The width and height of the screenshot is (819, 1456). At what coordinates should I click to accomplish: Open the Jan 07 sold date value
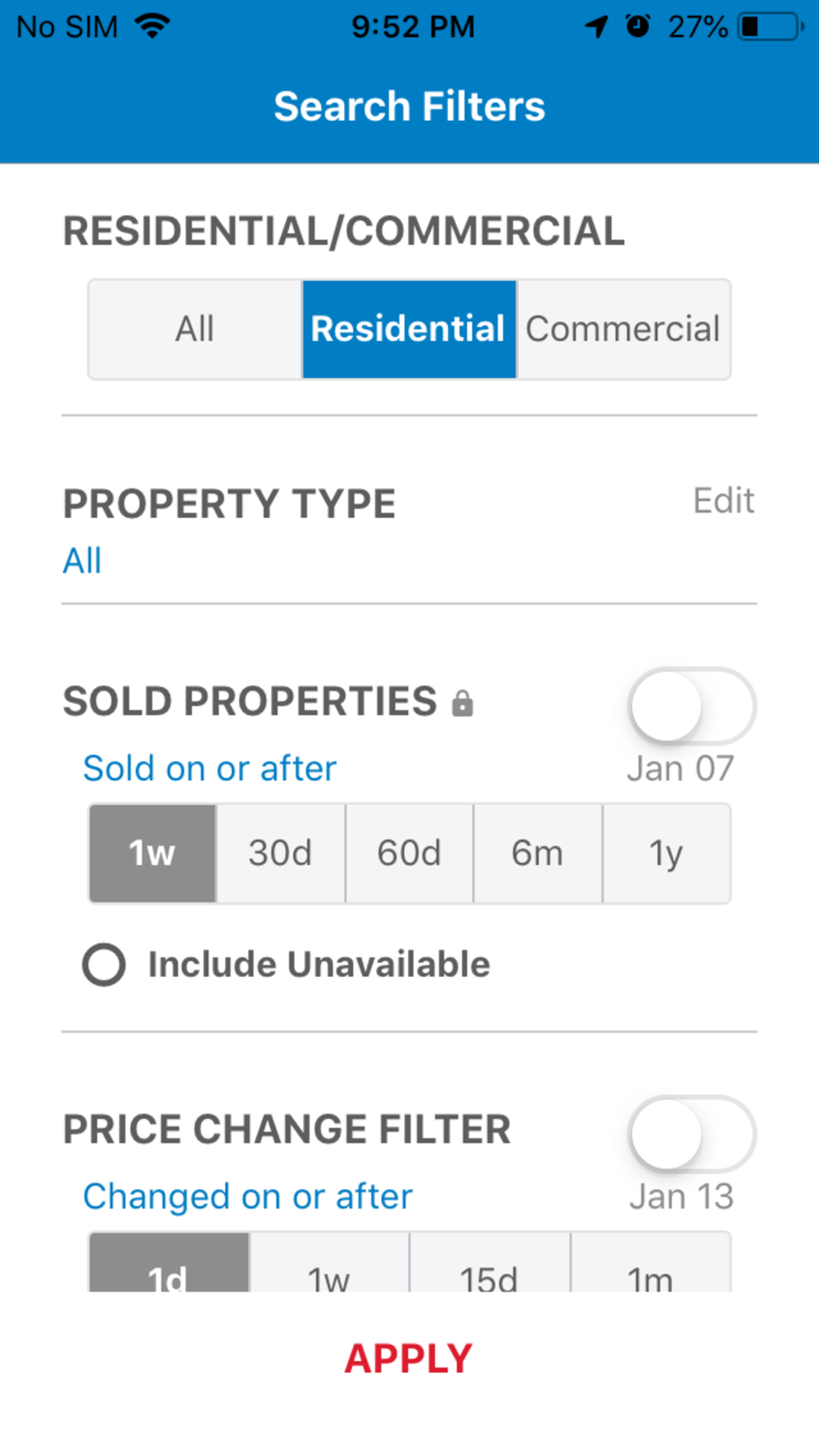point(680,769)
